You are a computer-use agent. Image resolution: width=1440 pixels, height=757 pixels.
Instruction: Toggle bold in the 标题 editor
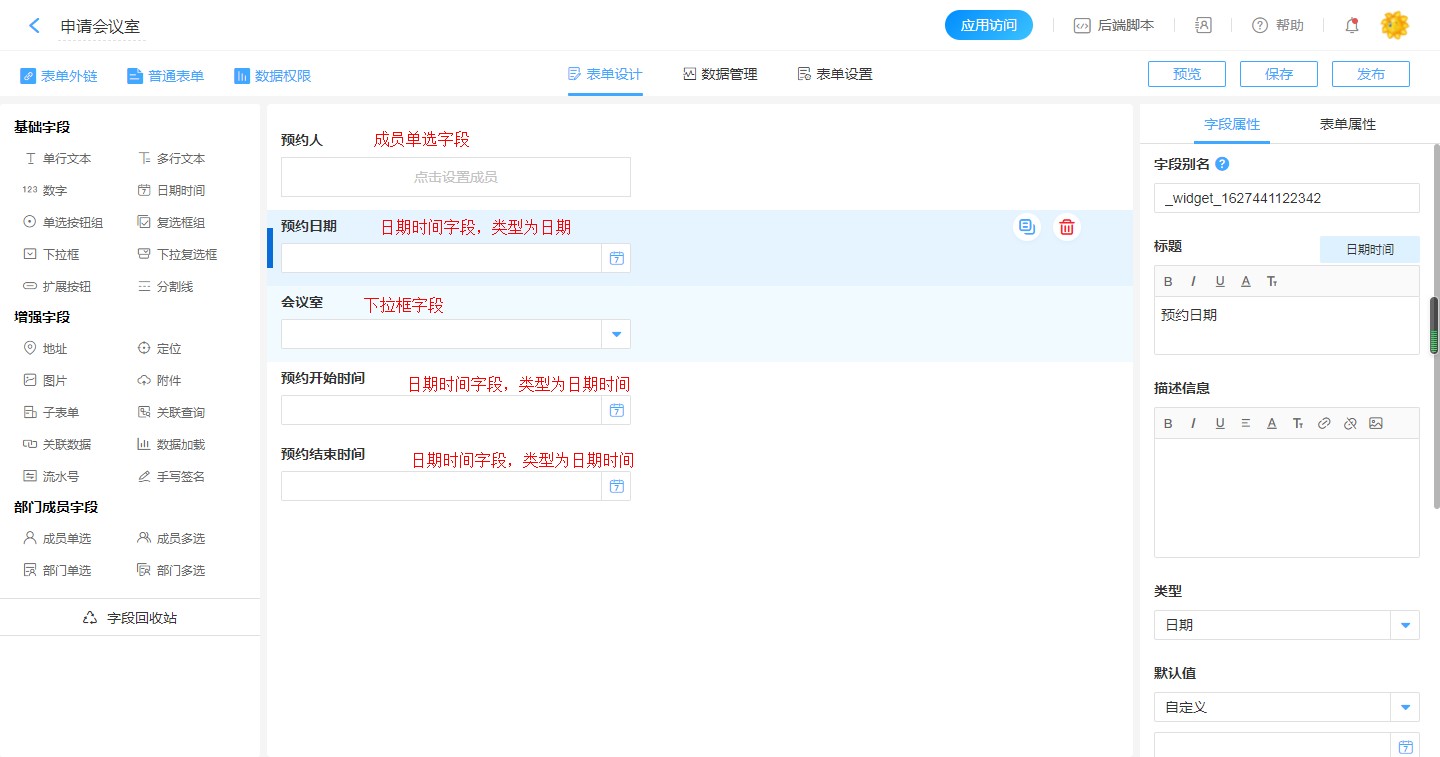[x=1168, y=281]
